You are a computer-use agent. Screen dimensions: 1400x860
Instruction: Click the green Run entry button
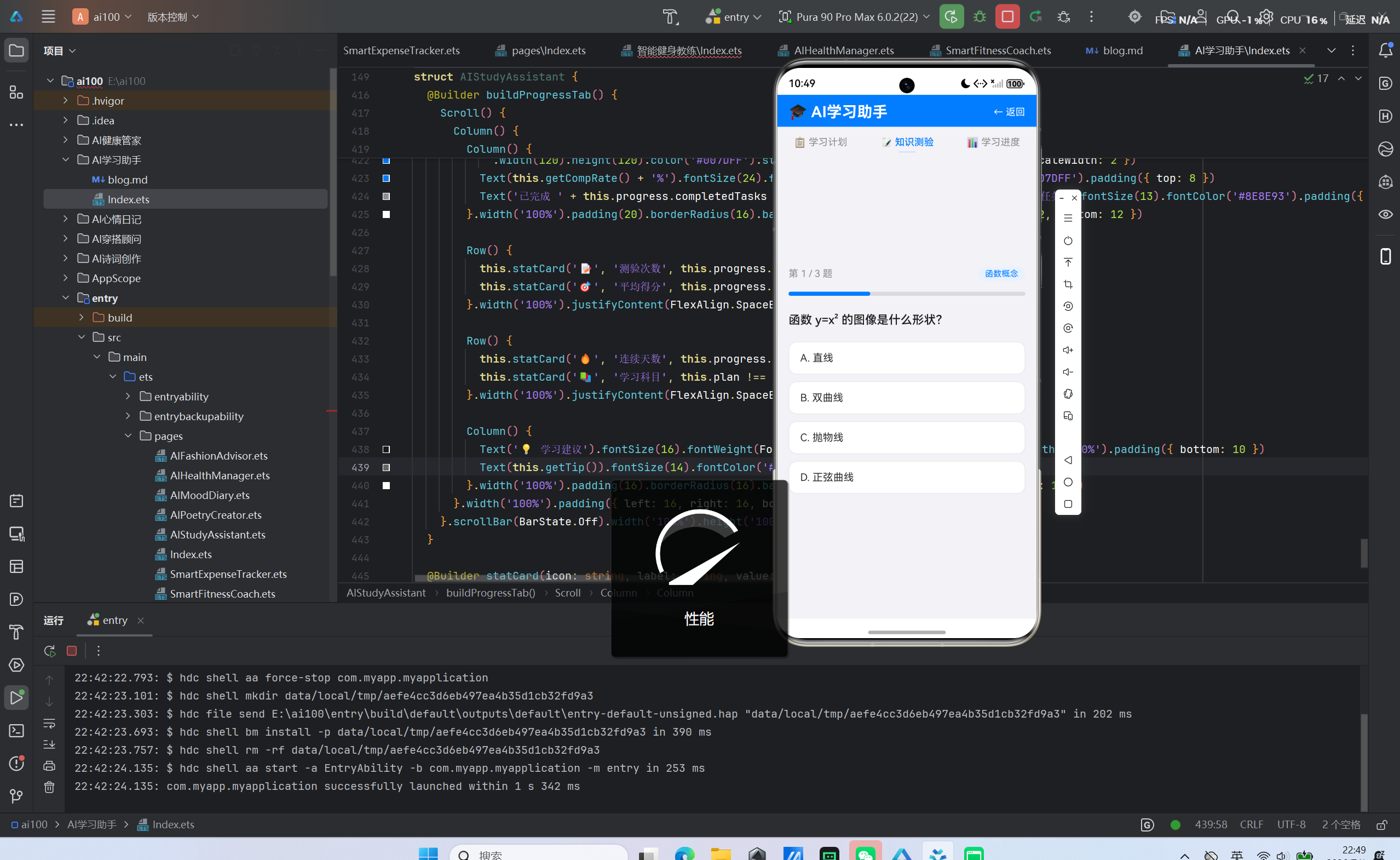[x=951, y=16]
